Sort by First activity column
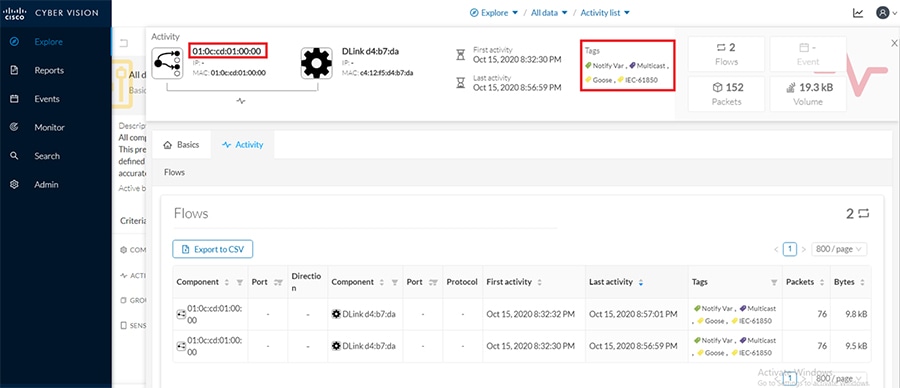The height and width of the screenshot is (388, 900). pyautogui.click(x=540, y=282)
